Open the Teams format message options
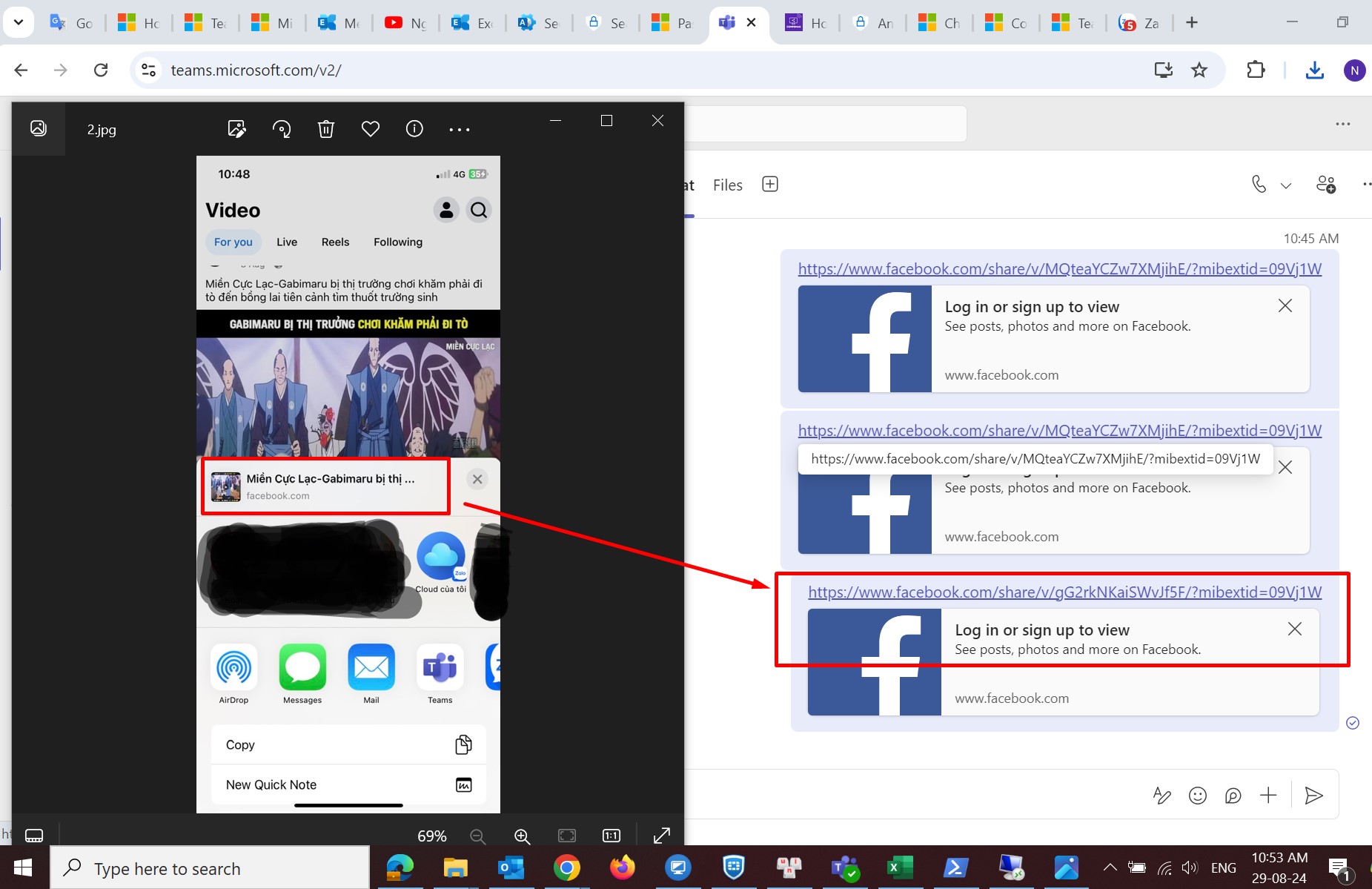Image resolution: width=1372 pixels, height=889 pixels. point(1161,796)
